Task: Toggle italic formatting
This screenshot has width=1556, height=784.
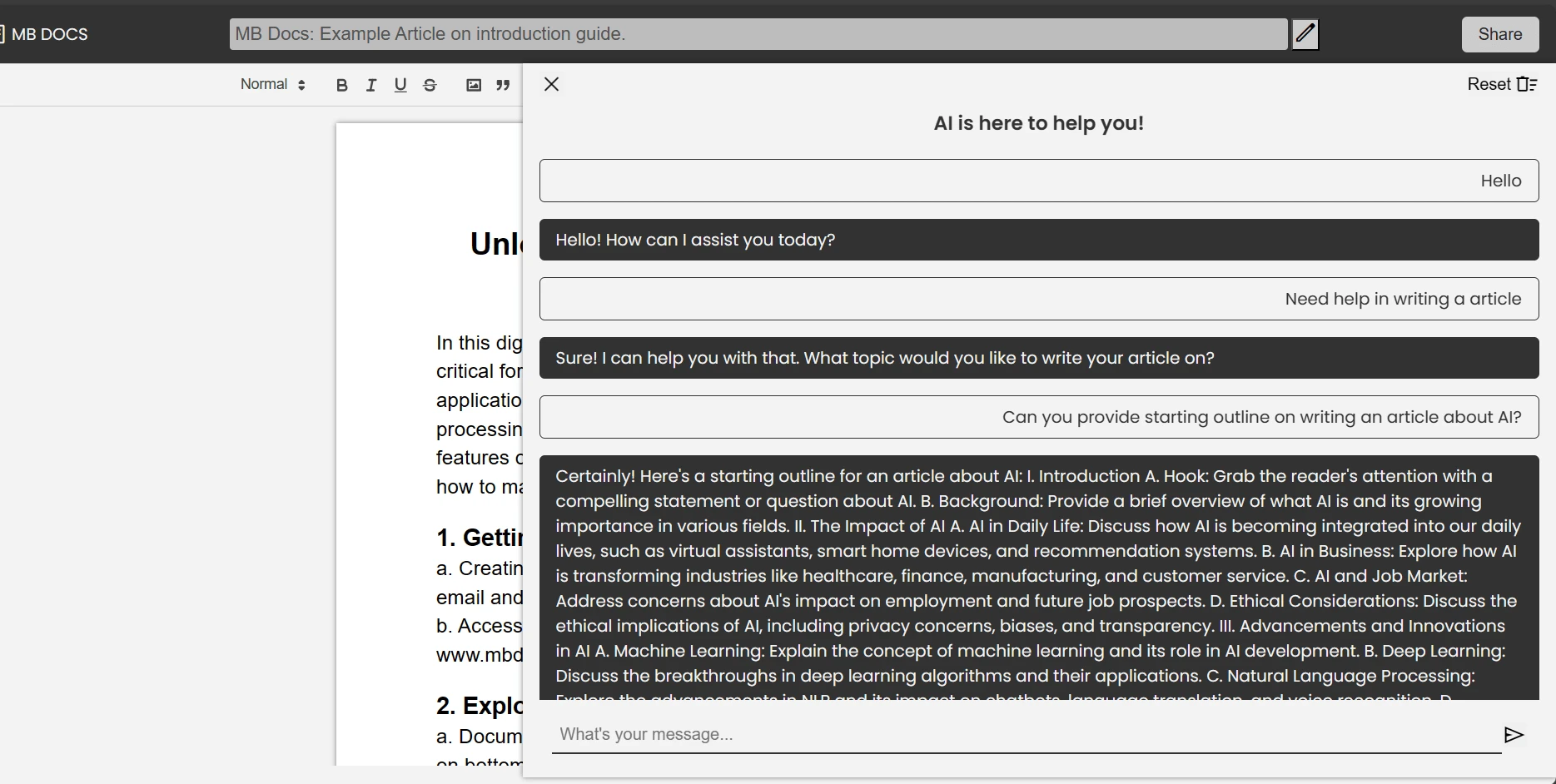Action: pyautogui.click(x=371, y=85)
